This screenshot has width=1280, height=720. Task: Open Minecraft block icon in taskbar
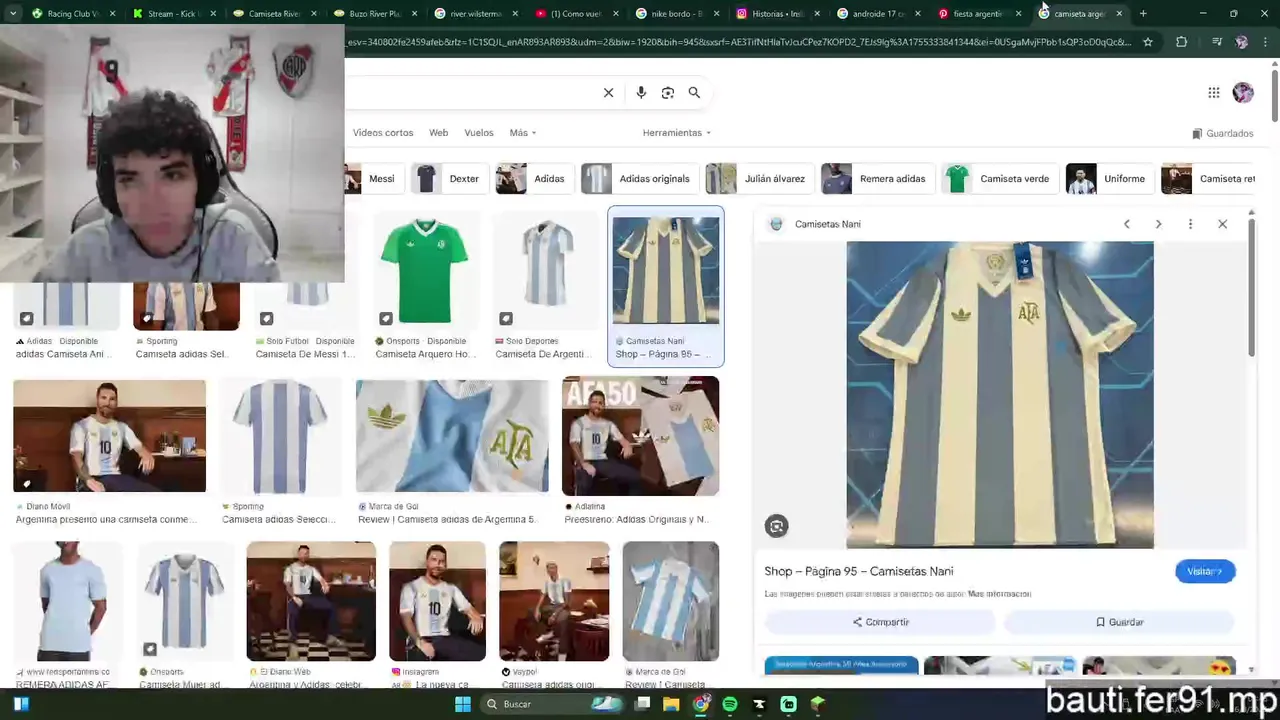(817, 704)
